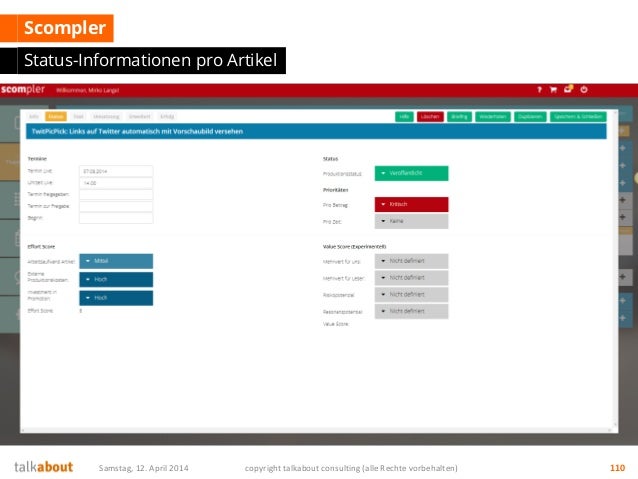Open Externe Produktionskosten dropdown showing Hoch
Viewport: 638px width, 479px height.
tap(116, 280)
